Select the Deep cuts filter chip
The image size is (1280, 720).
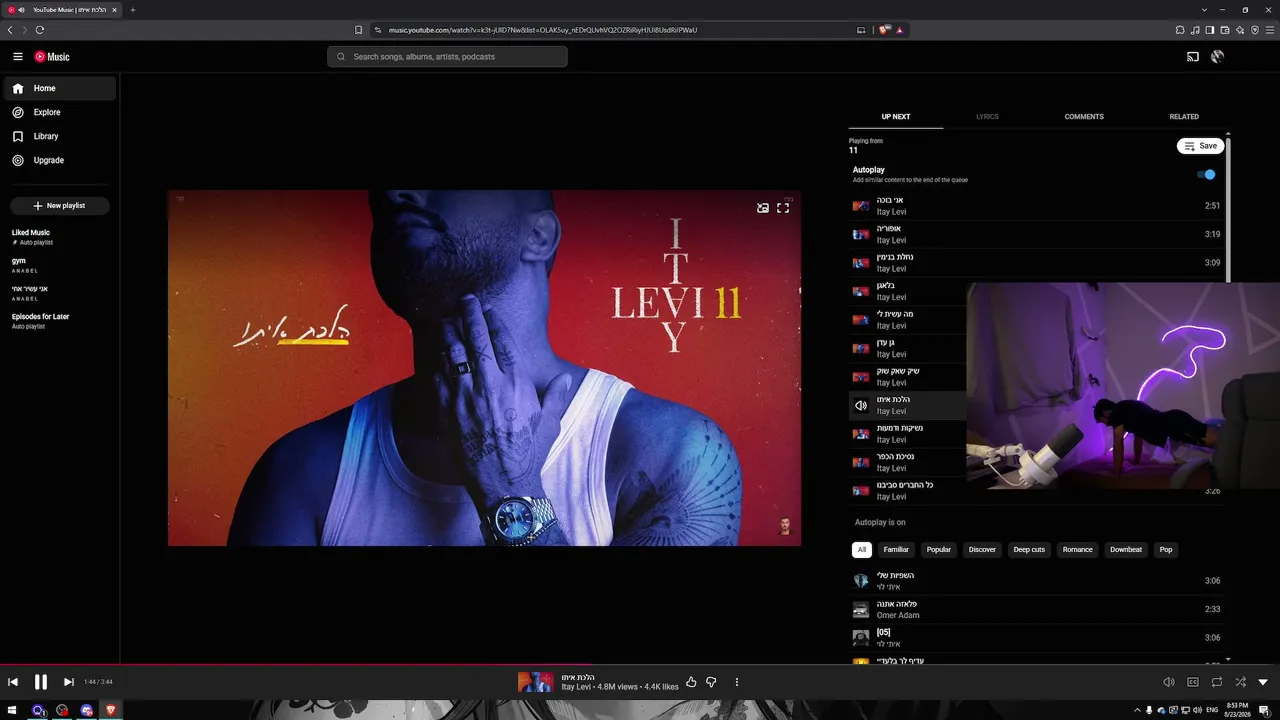pos(1029,550)
